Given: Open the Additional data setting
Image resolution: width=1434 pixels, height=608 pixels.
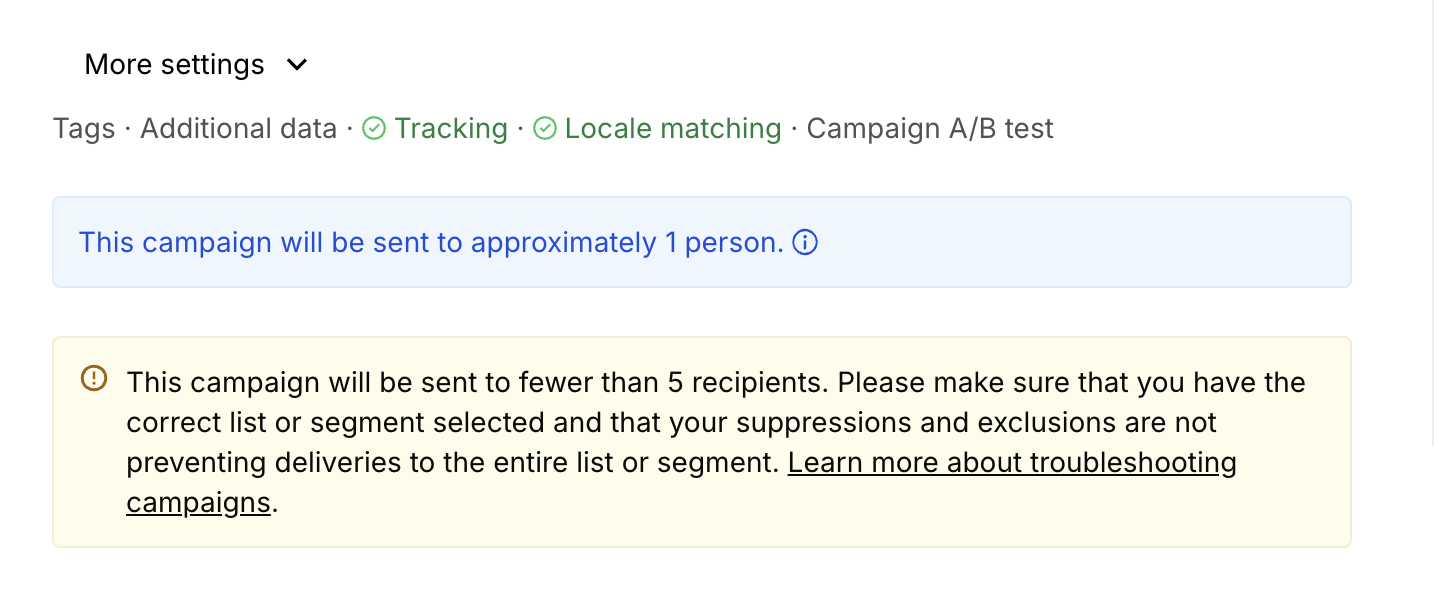Looking at the screenshot, I should [x=238, y=129].
